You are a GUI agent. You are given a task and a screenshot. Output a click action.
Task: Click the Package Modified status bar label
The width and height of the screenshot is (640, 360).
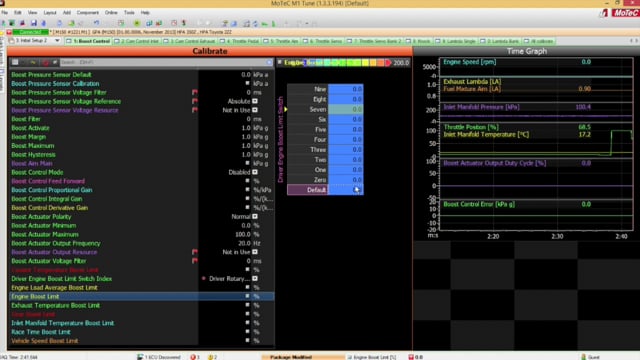click(291, 357)
